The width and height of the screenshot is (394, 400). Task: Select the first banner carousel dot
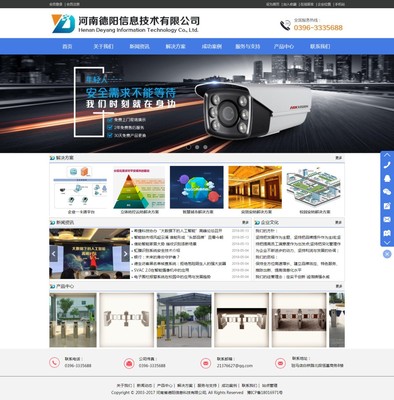pyautogui.click(x=189, y=147)
